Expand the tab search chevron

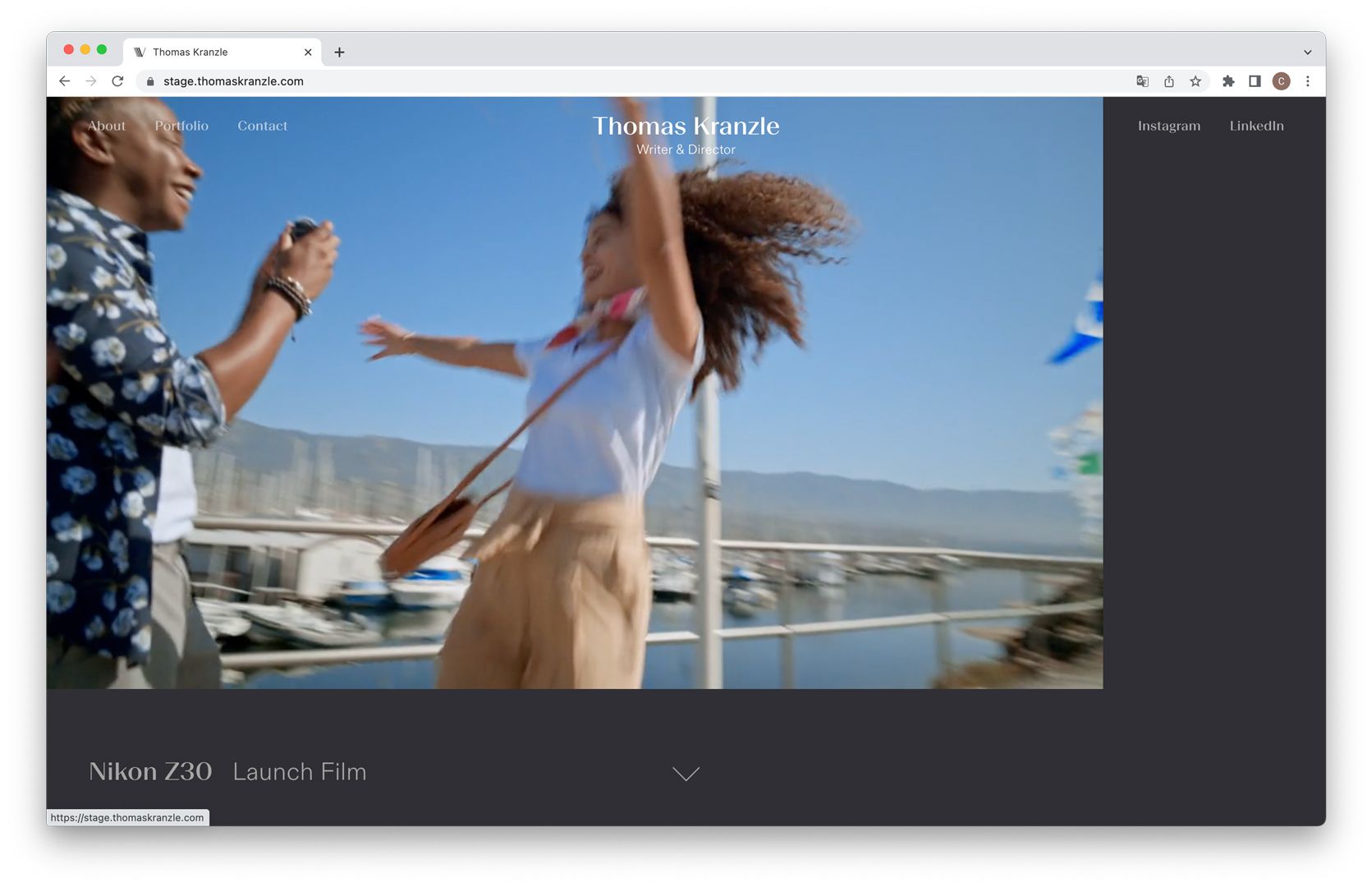(1308, 52)
